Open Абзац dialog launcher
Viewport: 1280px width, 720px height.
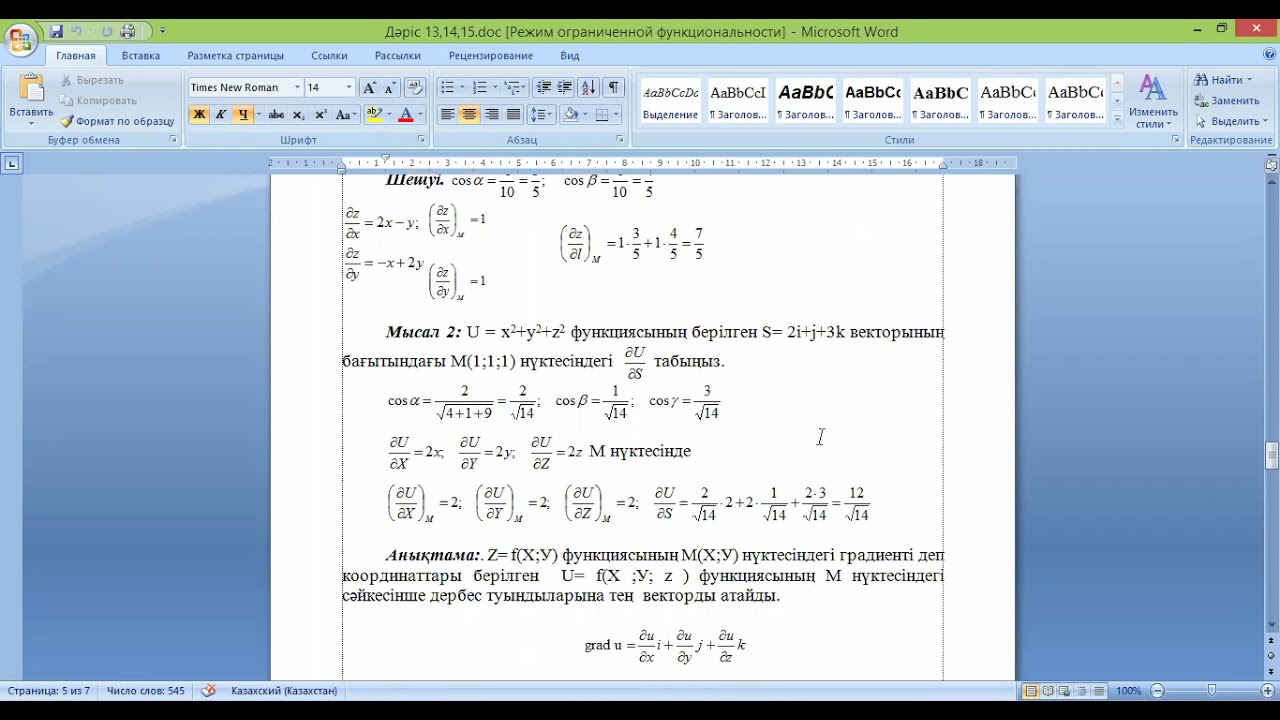pos(620,140)
